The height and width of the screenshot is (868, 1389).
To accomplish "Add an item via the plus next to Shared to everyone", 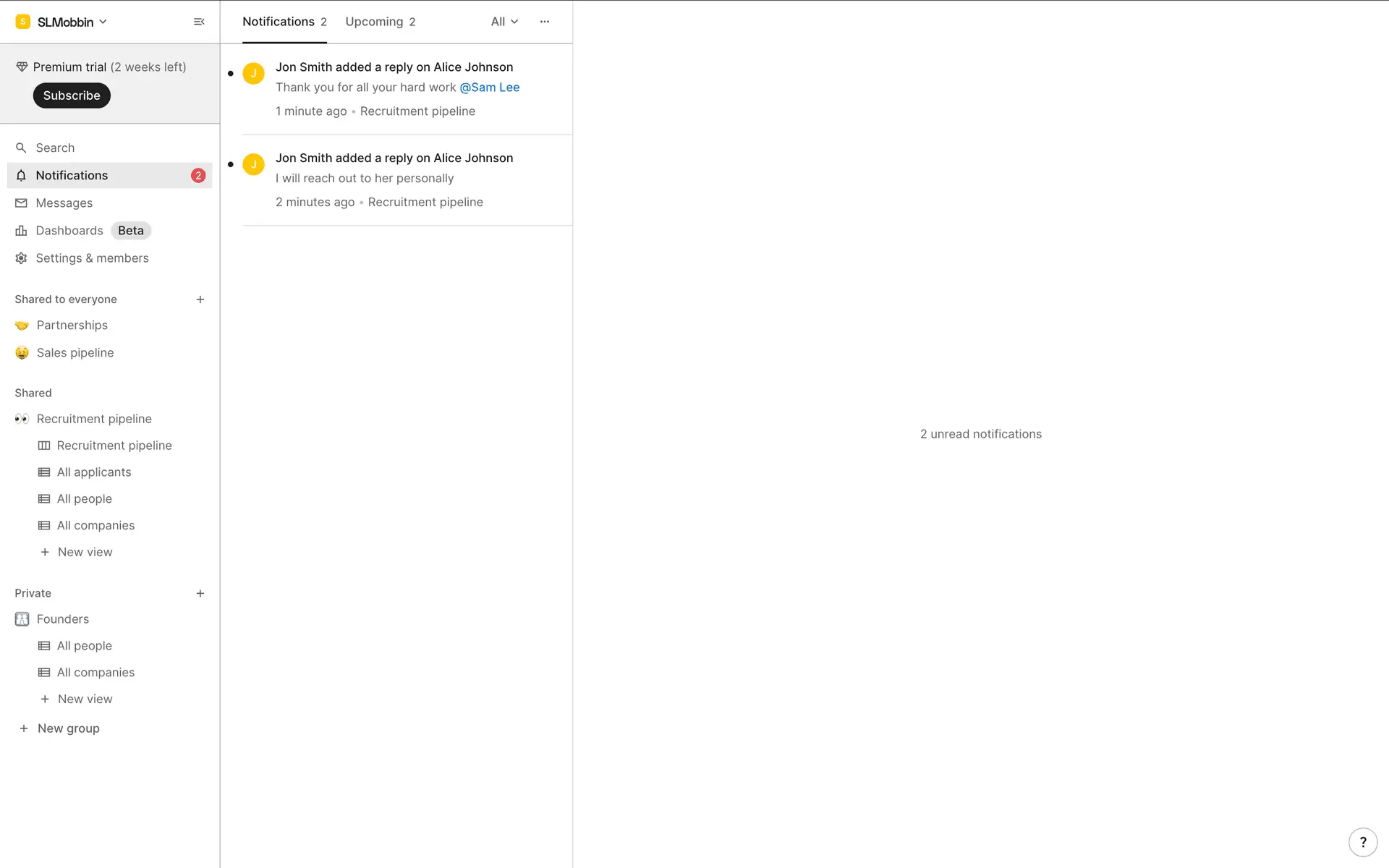I will pyautogui.click(x=200, y=299).
